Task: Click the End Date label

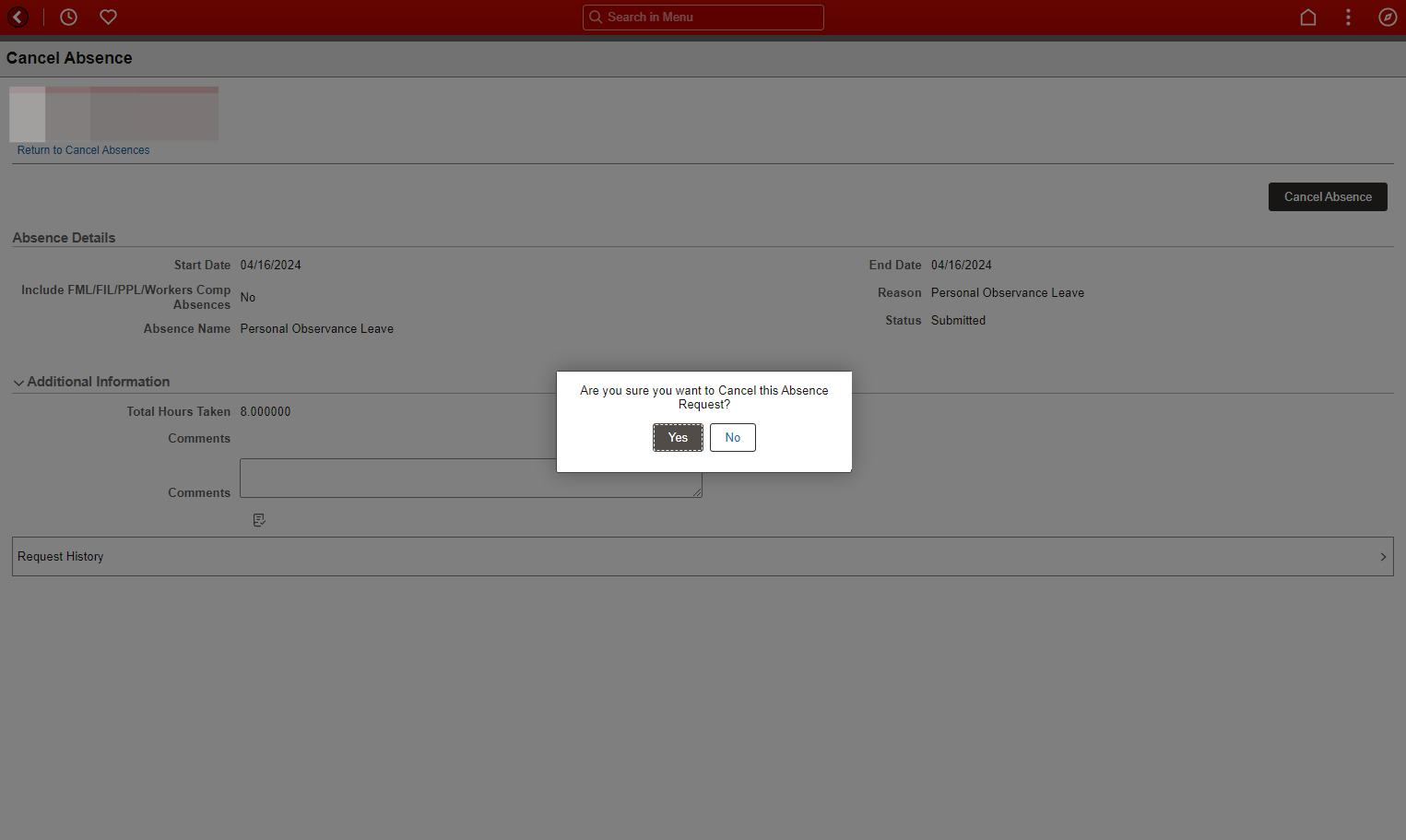Action: 895,265
